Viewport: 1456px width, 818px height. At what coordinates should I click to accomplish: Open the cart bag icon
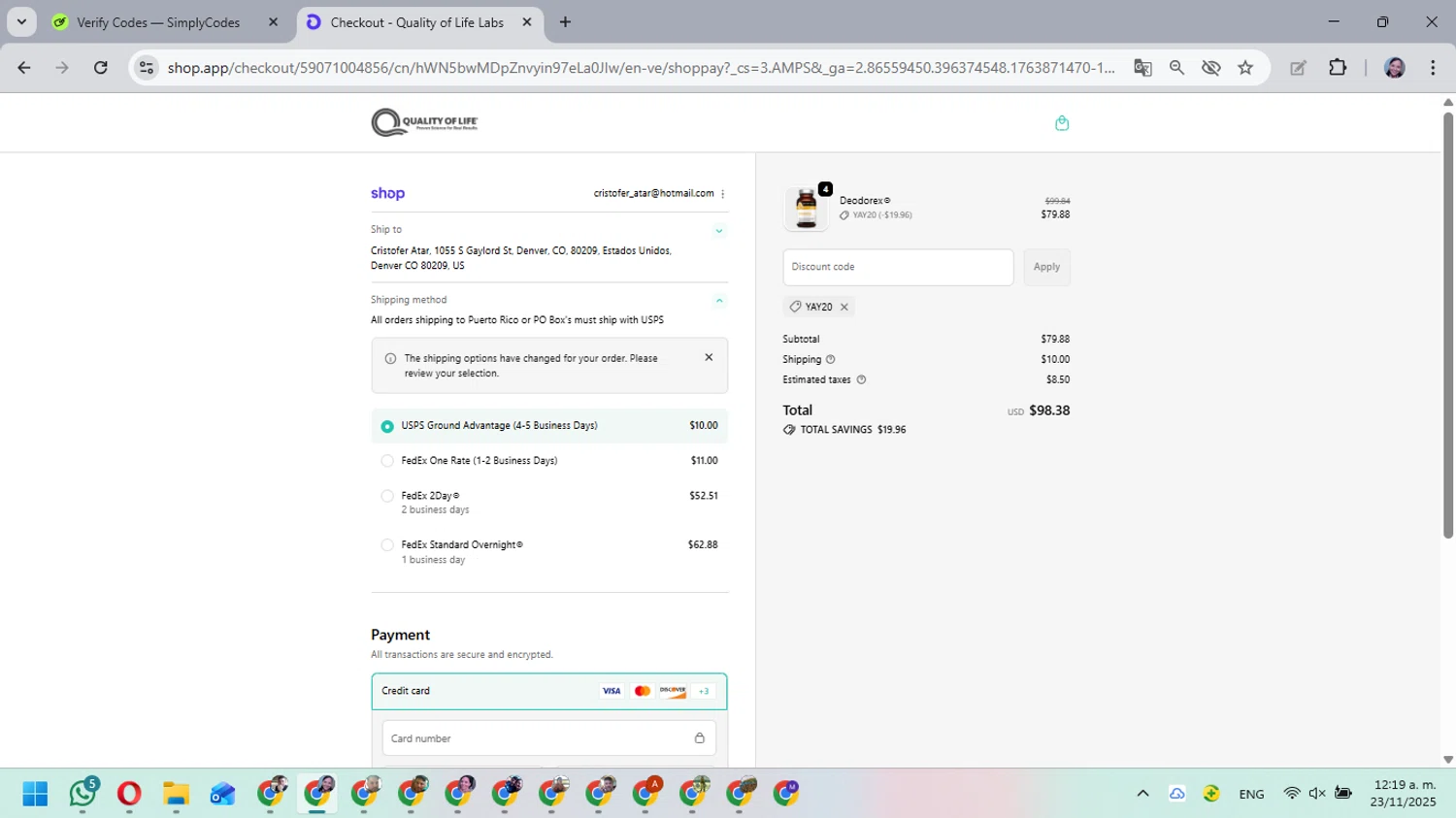click(x=1062, y=123)
